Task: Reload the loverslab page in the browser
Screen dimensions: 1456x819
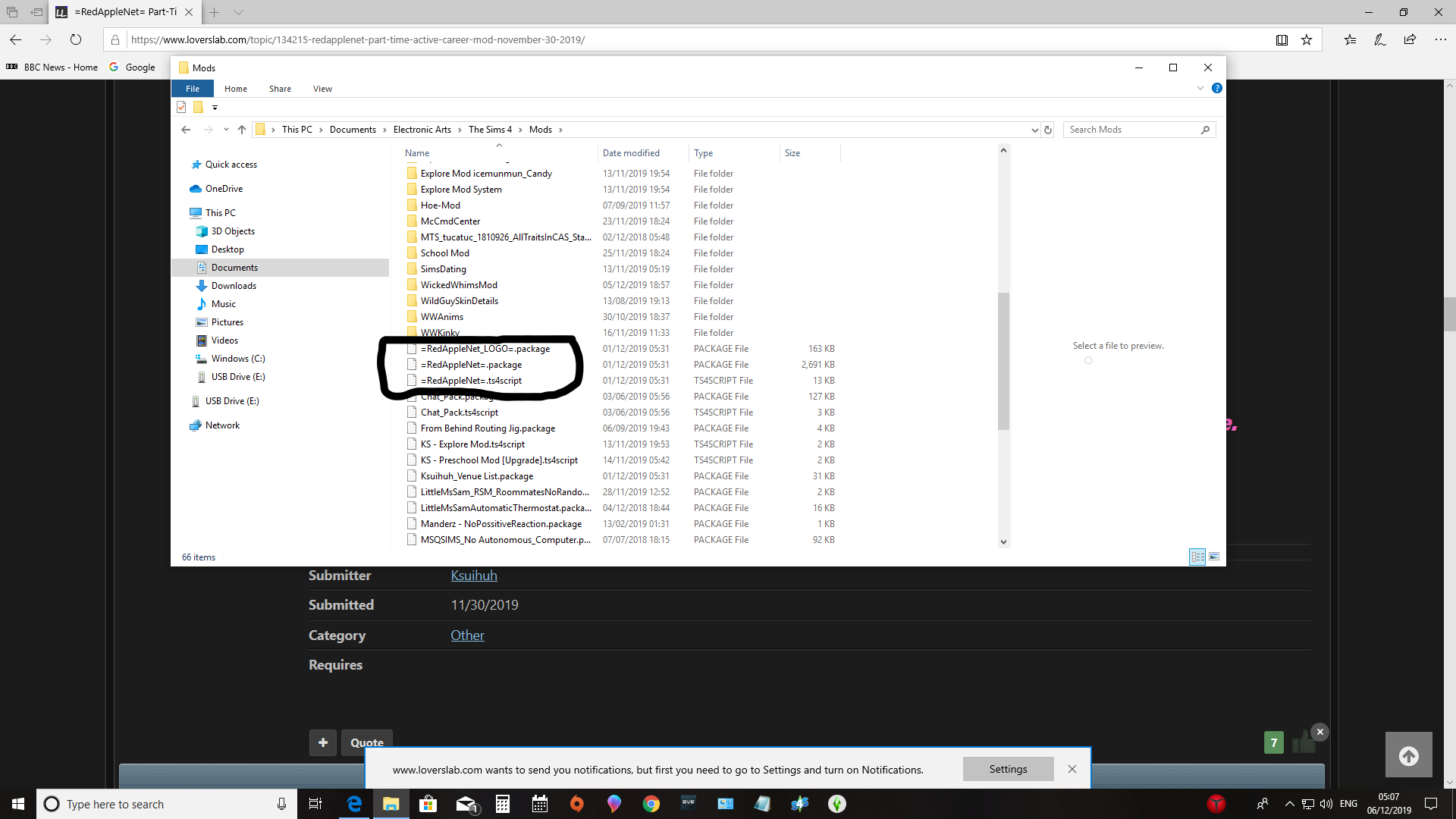Action: 76,39
